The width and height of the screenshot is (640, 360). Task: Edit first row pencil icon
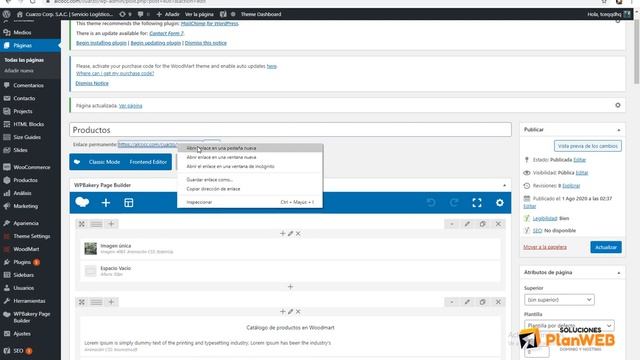[x=467, y=224]
